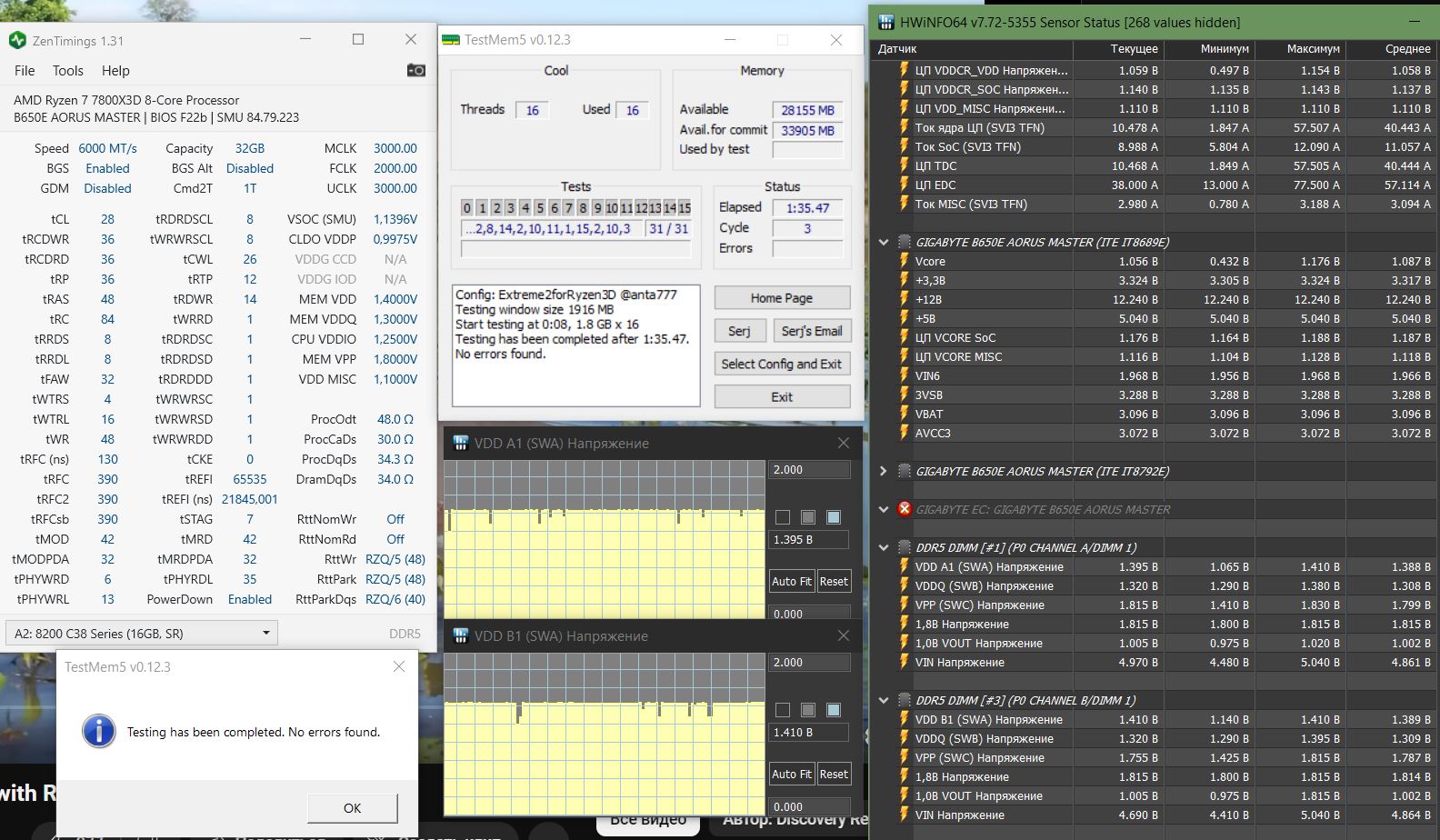Expand the GIGABYTE B650E (ITE IT8792E) group
The height and width of the screenshot is (840, 1440).
(x=883, y=471)
